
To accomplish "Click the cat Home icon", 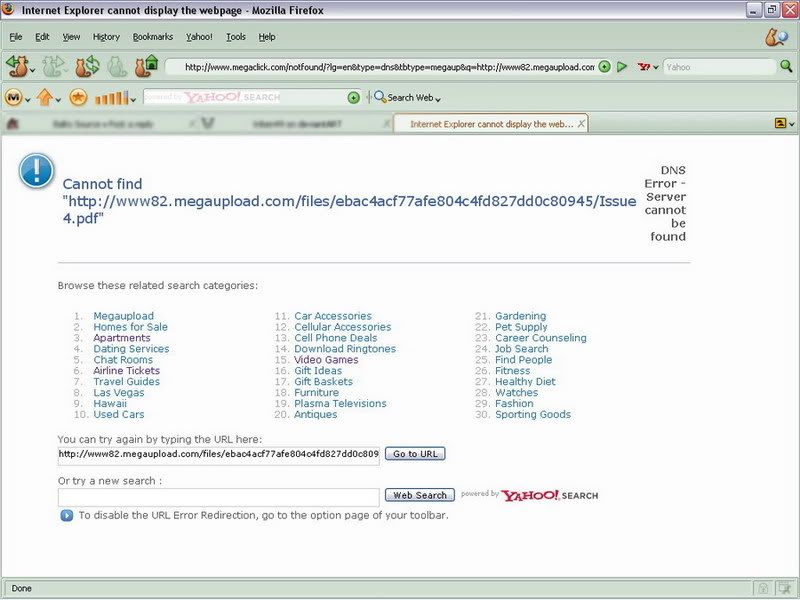I will click(147, 66).
